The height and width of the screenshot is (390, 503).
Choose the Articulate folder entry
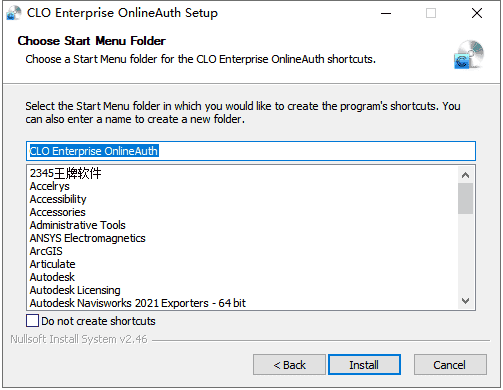point(53,264)
